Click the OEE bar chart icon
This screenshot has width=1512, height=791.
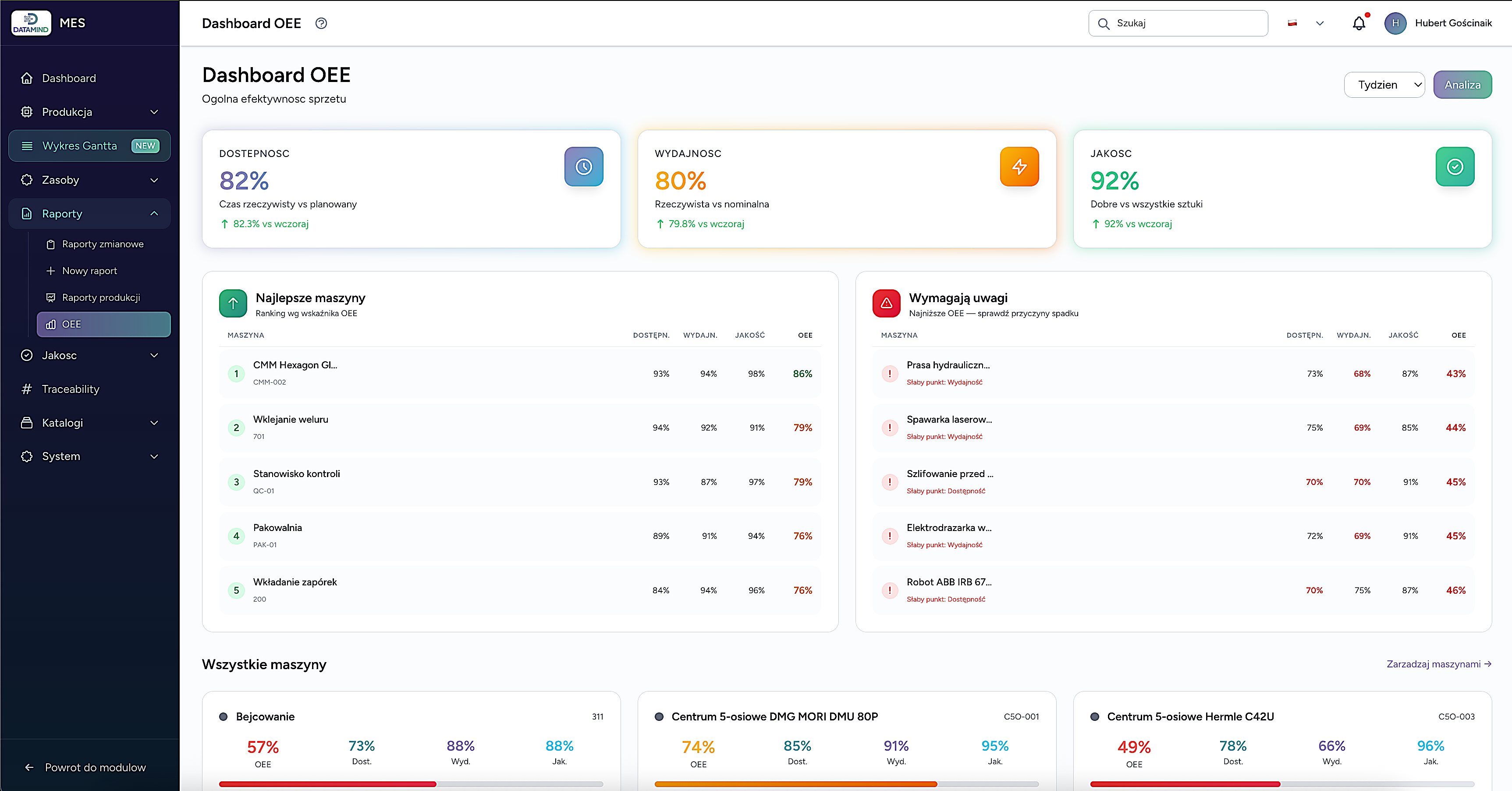pos(50,324)
